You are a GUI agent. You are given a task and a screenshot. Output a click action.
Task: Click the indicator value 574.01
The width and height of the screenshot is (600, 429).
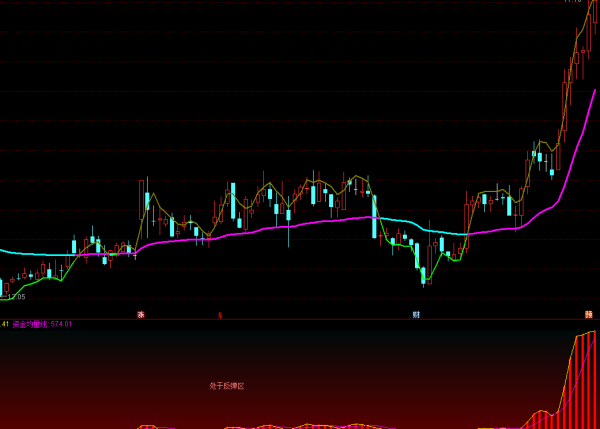(64, 324)
